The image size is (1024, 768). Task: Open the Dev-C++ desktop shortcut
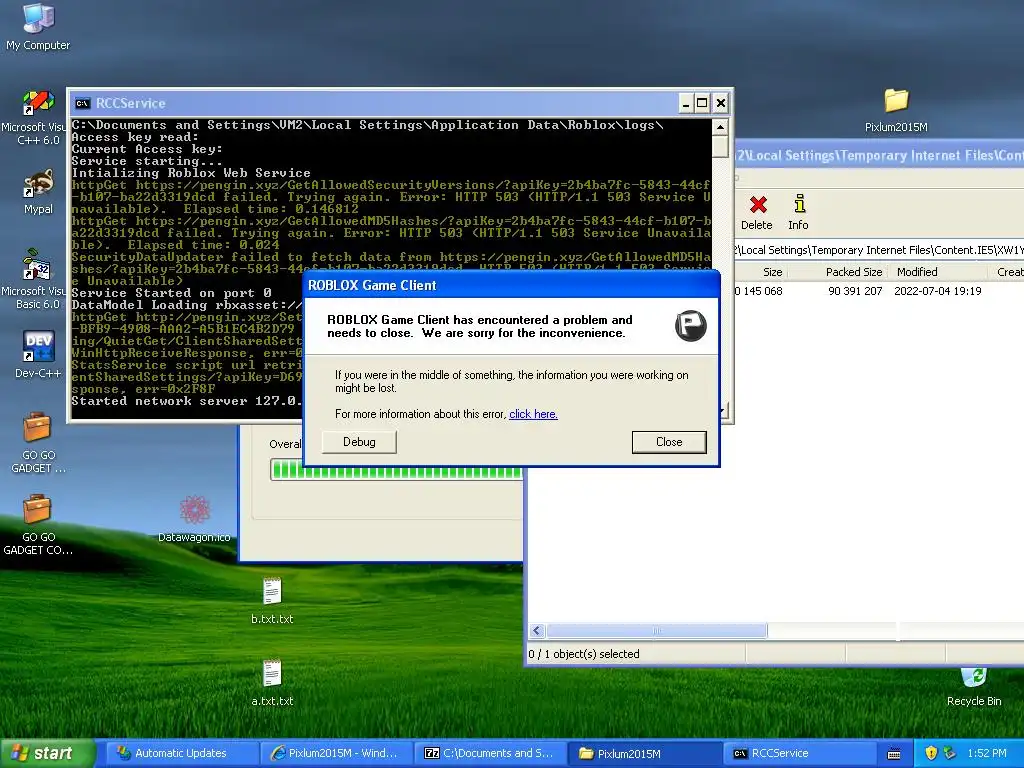pyautogui.click(x=38, y=354)
